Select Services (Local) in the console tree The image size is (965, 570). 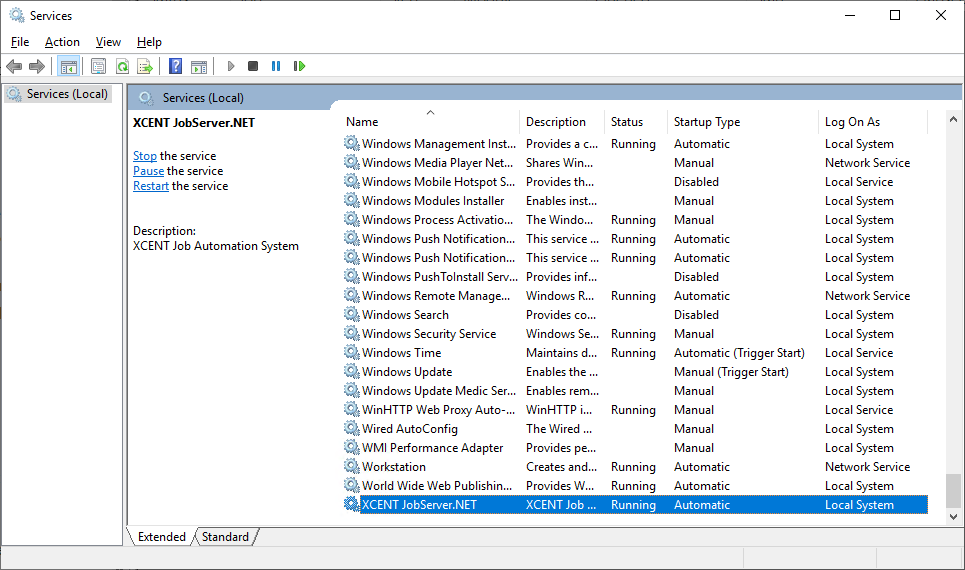pyautogui.click(x=67, y=94)
